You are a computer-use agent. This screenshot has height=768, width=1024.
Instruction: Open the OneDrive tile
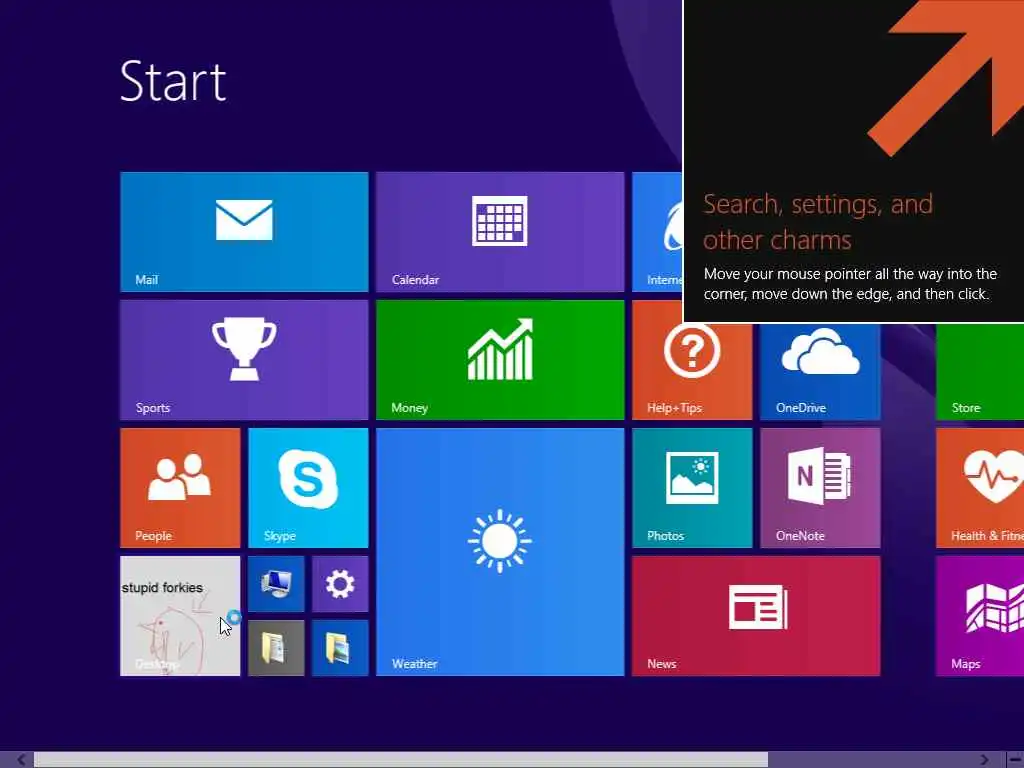tap(820, 372)
